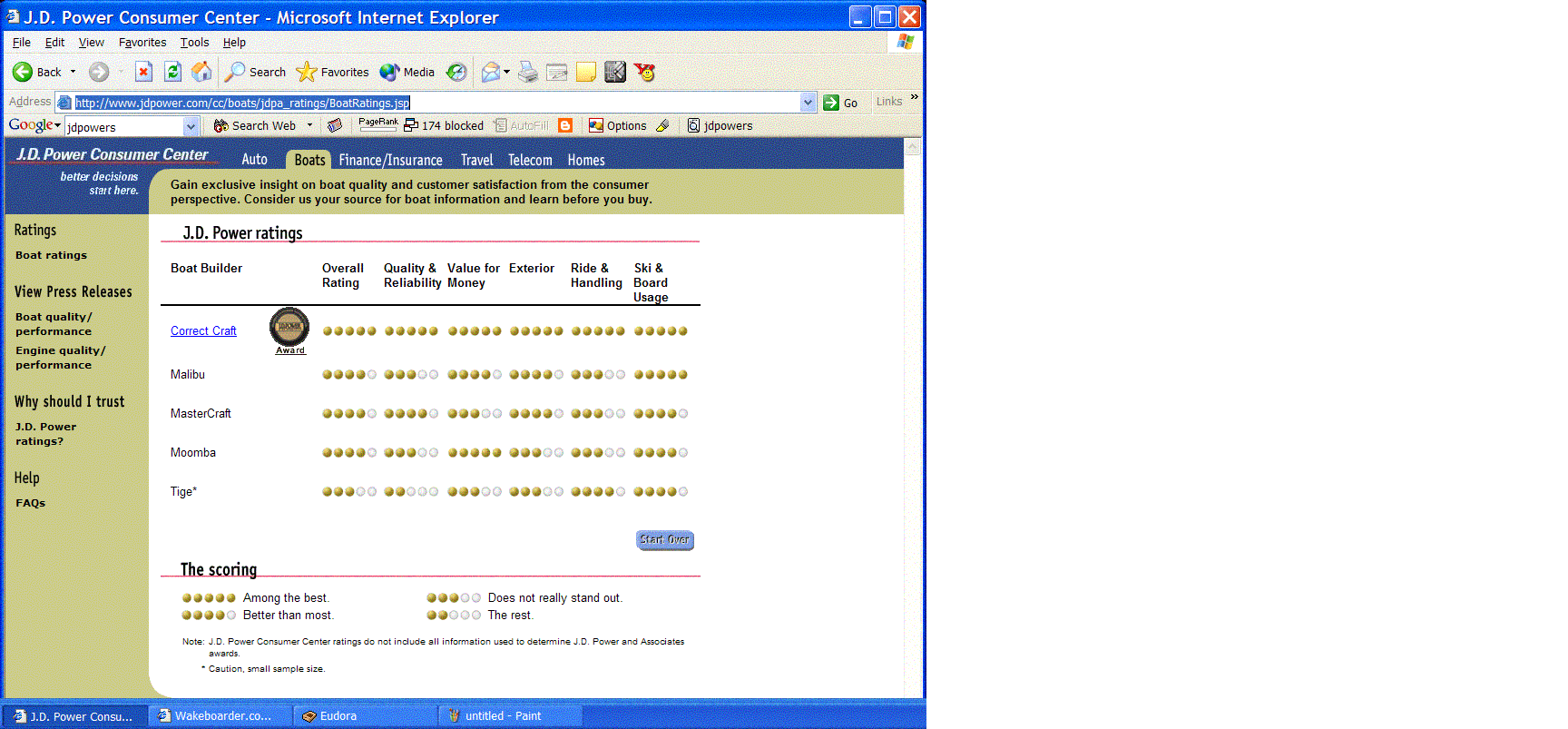Viewport: 1568px width, 729px height.
Task: Open Boat quality/performance press release
Action: click(54, 324)
